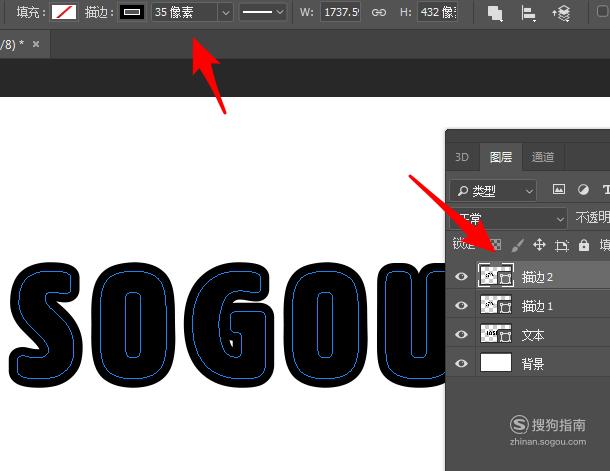Hide the 描边 2 layer
This screenshot has height=471, width=610.
[461, 277]
